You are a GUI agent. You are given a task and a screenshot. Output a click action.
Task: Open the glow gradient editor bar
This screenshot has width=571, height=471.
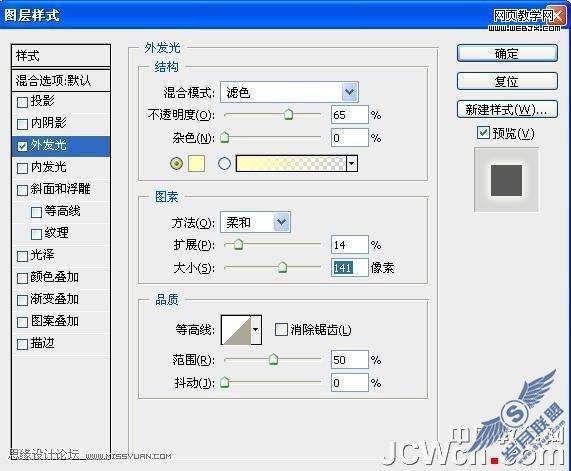point(291,164)
